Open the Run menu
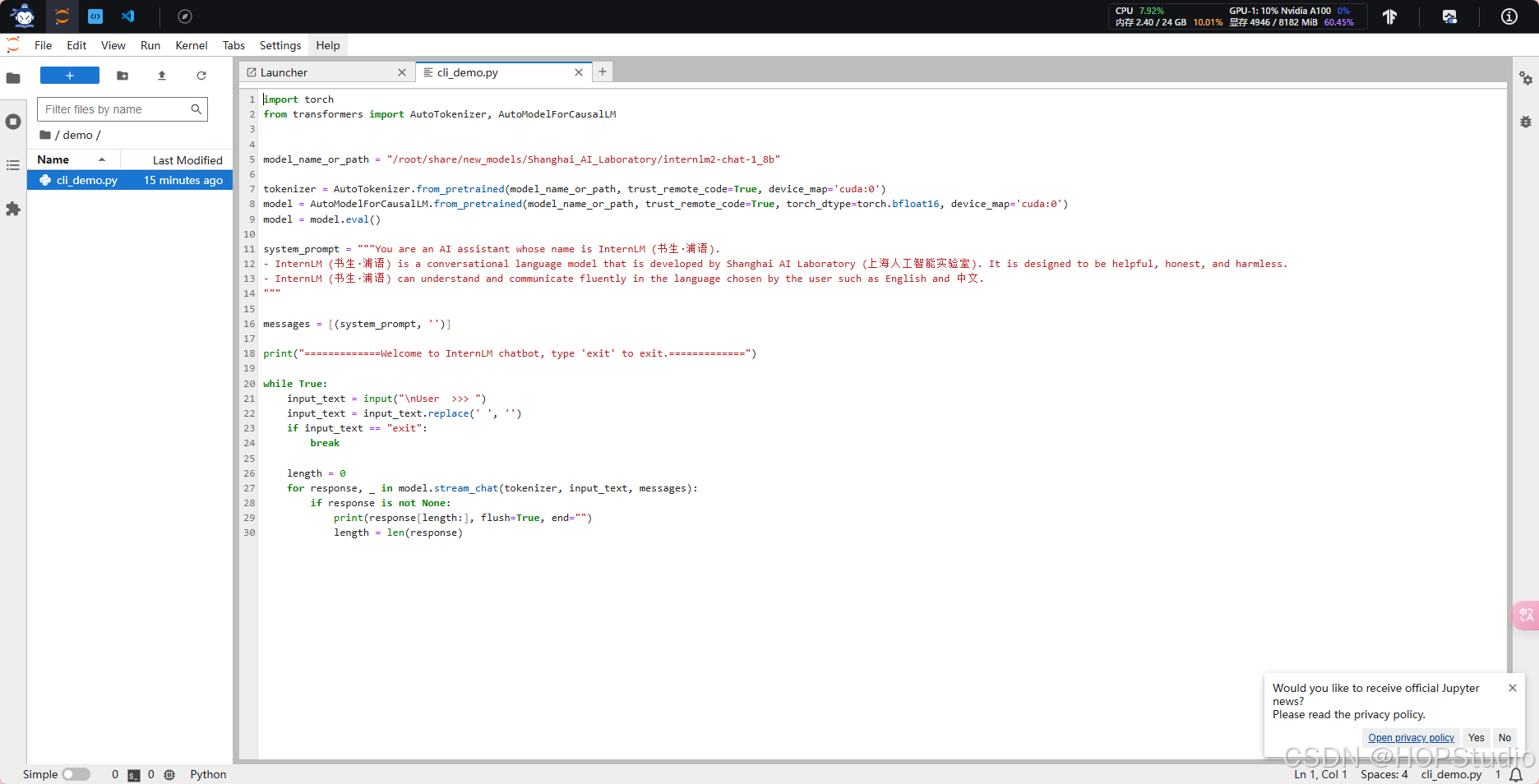Viewport: 1539px width, 784px height. click(x=150, y=45)
